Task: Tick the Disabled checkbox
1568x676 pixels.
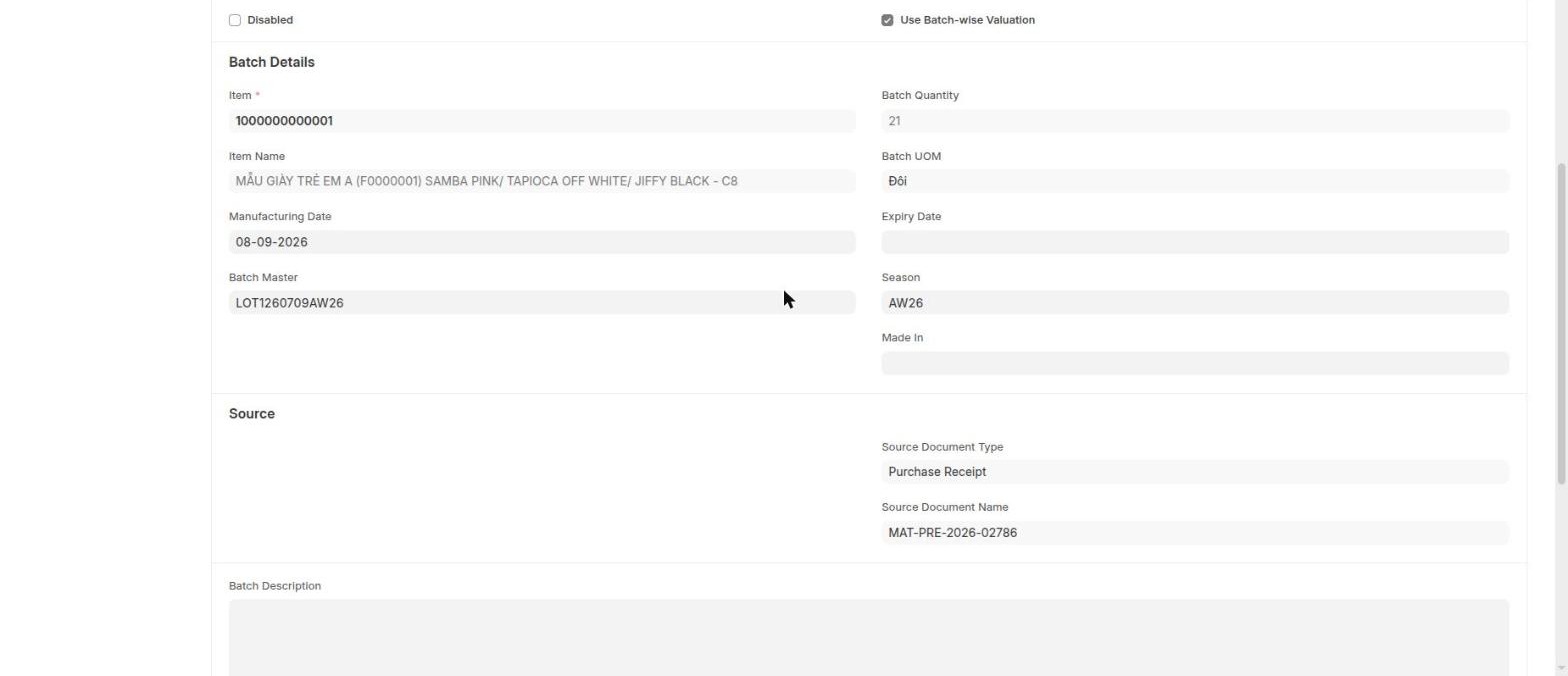Action: click(235, 20)
